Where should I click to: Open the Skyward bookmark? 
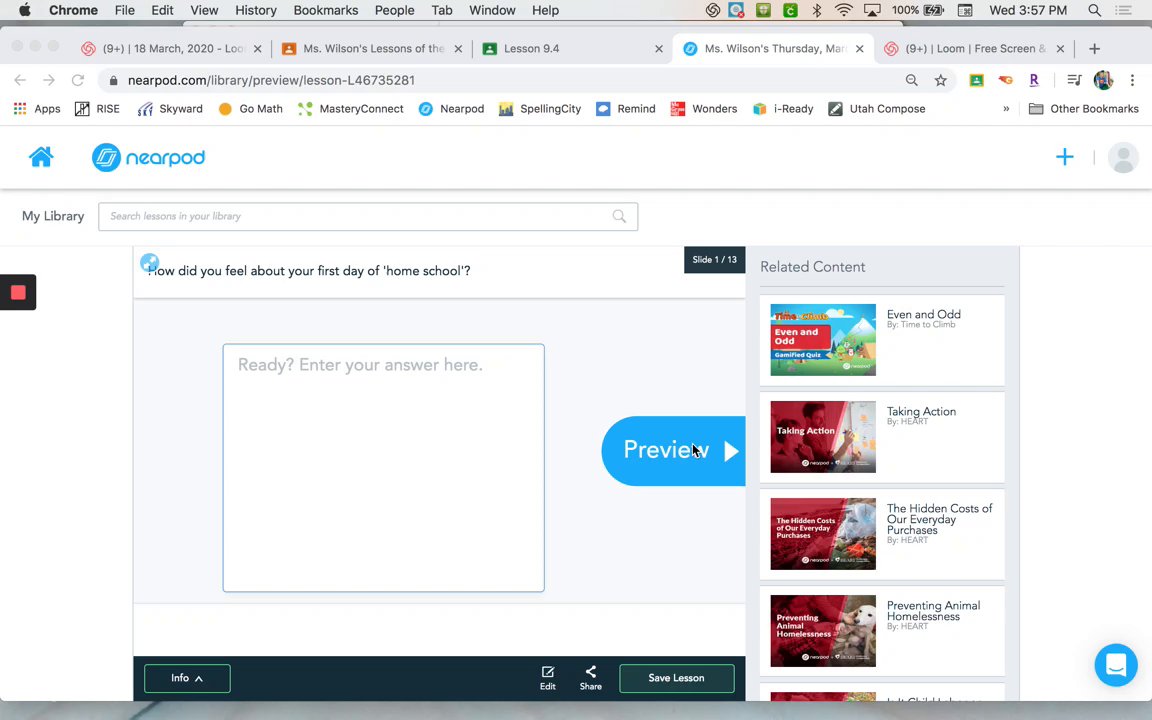170,109
